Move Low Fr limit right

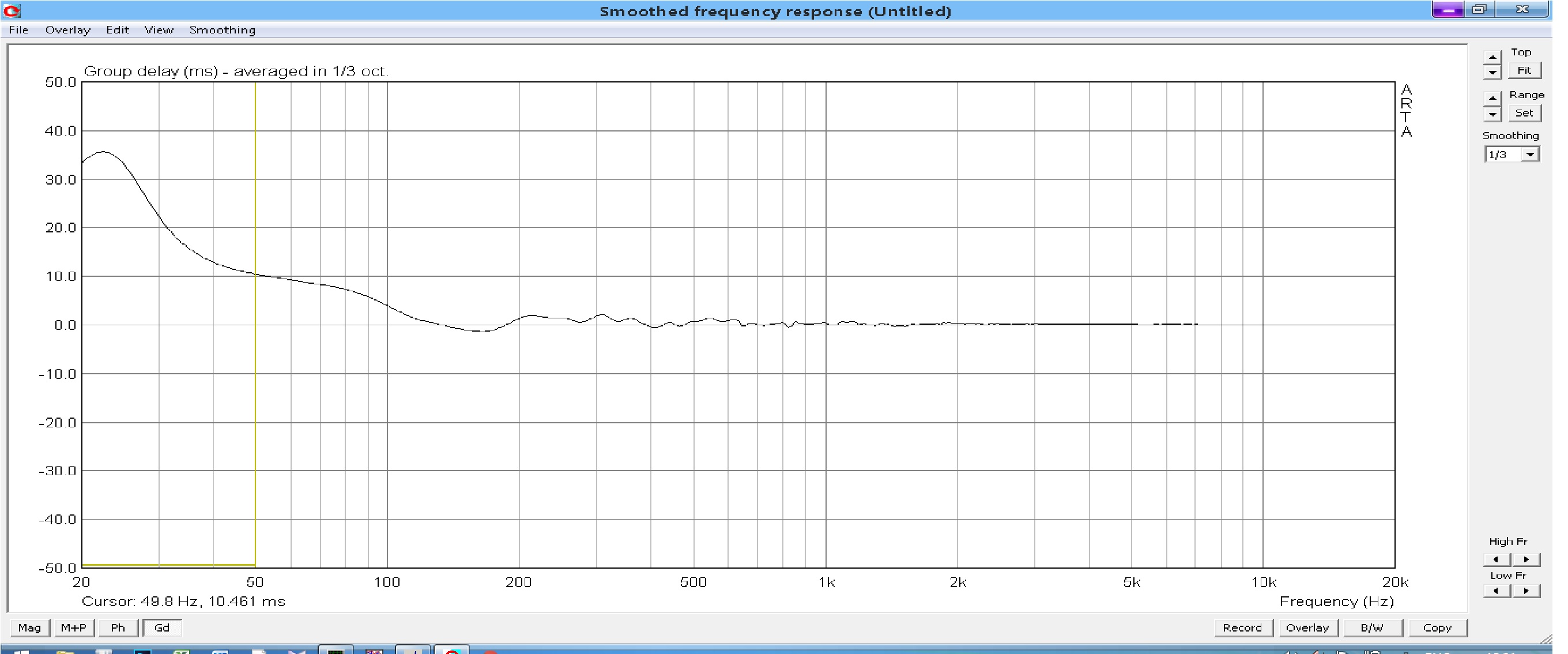click(1526, 591)
